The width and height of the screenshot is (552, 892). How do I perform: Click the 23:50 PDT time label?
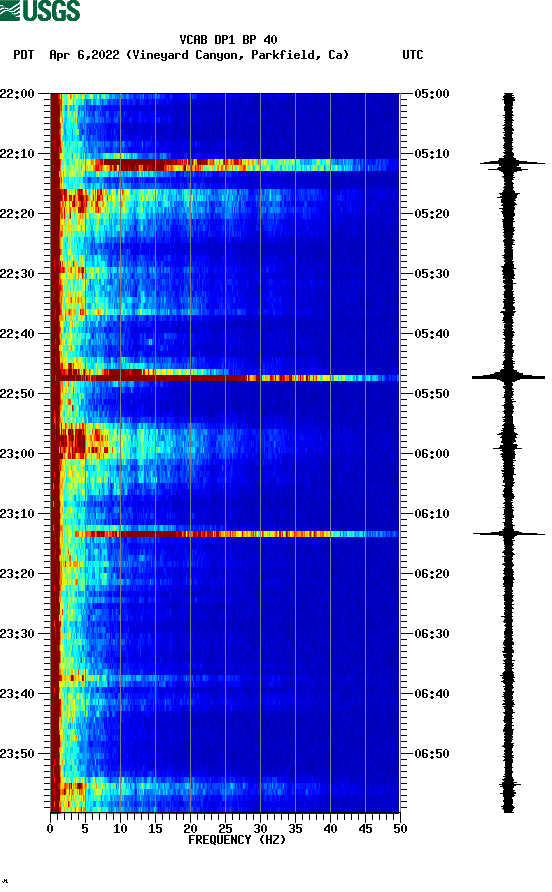[x=17, y=754]
